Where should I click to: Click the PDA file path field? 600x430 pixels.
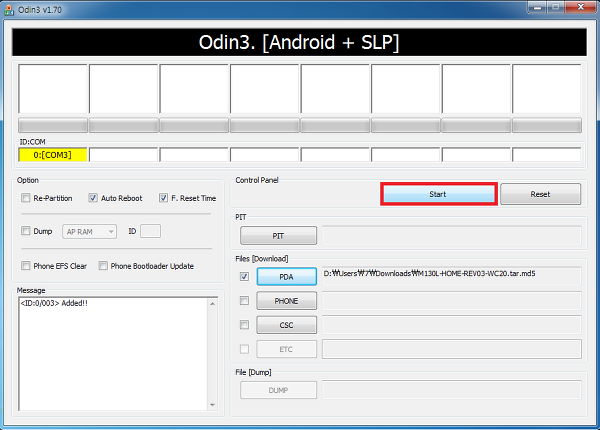click(452, 276)
